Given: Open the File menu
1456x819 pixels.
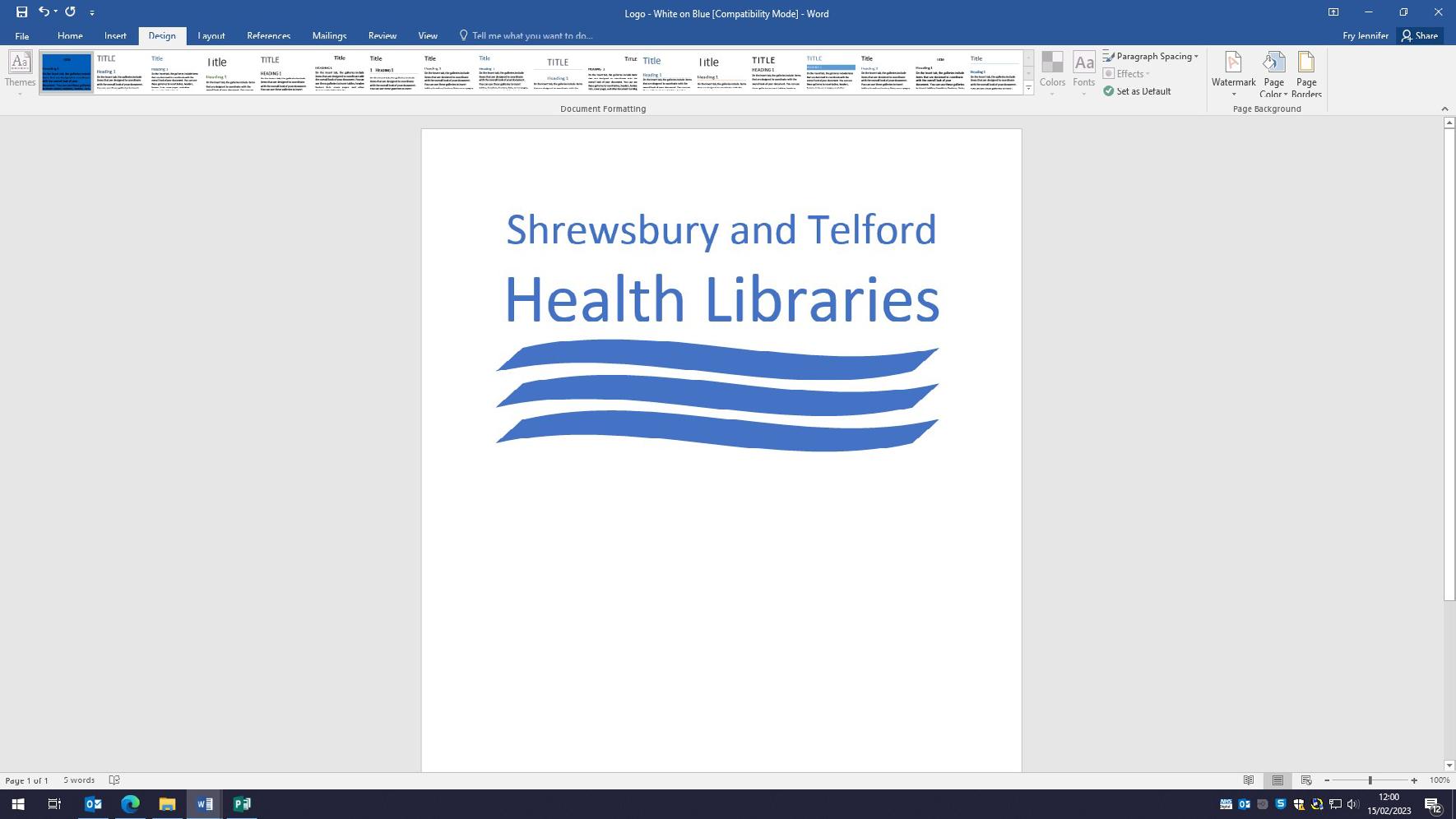Looking at the screenshot, I should click(x=22, y=35).
